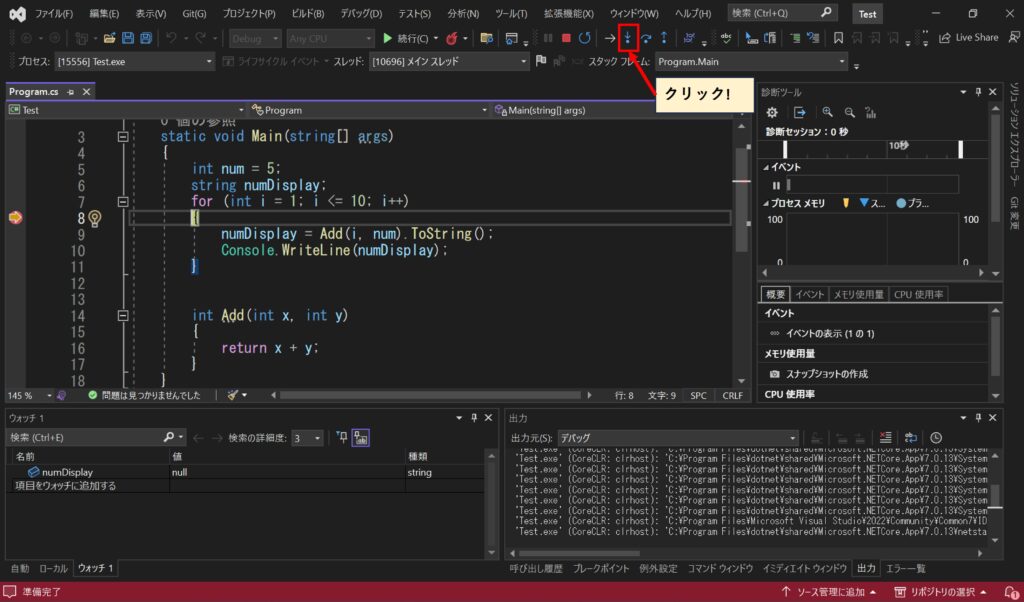
Task: Open file with the folder icon
Action: click(110, 38)
